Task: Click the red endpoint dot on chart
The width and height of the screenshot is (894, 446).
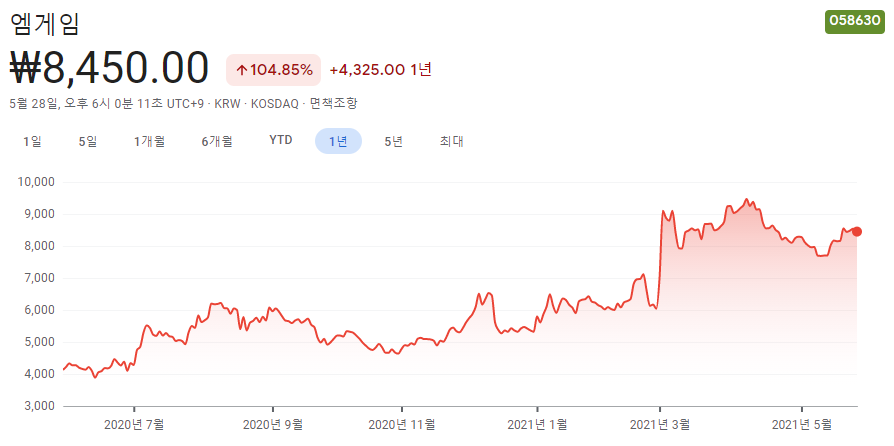Action: click(856, 232)
